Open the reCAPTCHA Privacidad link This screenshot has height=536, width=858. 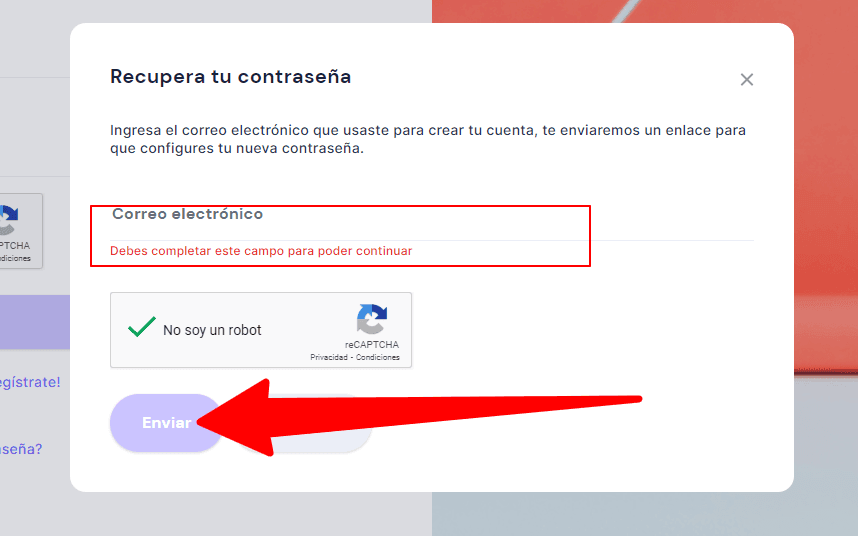329,357
